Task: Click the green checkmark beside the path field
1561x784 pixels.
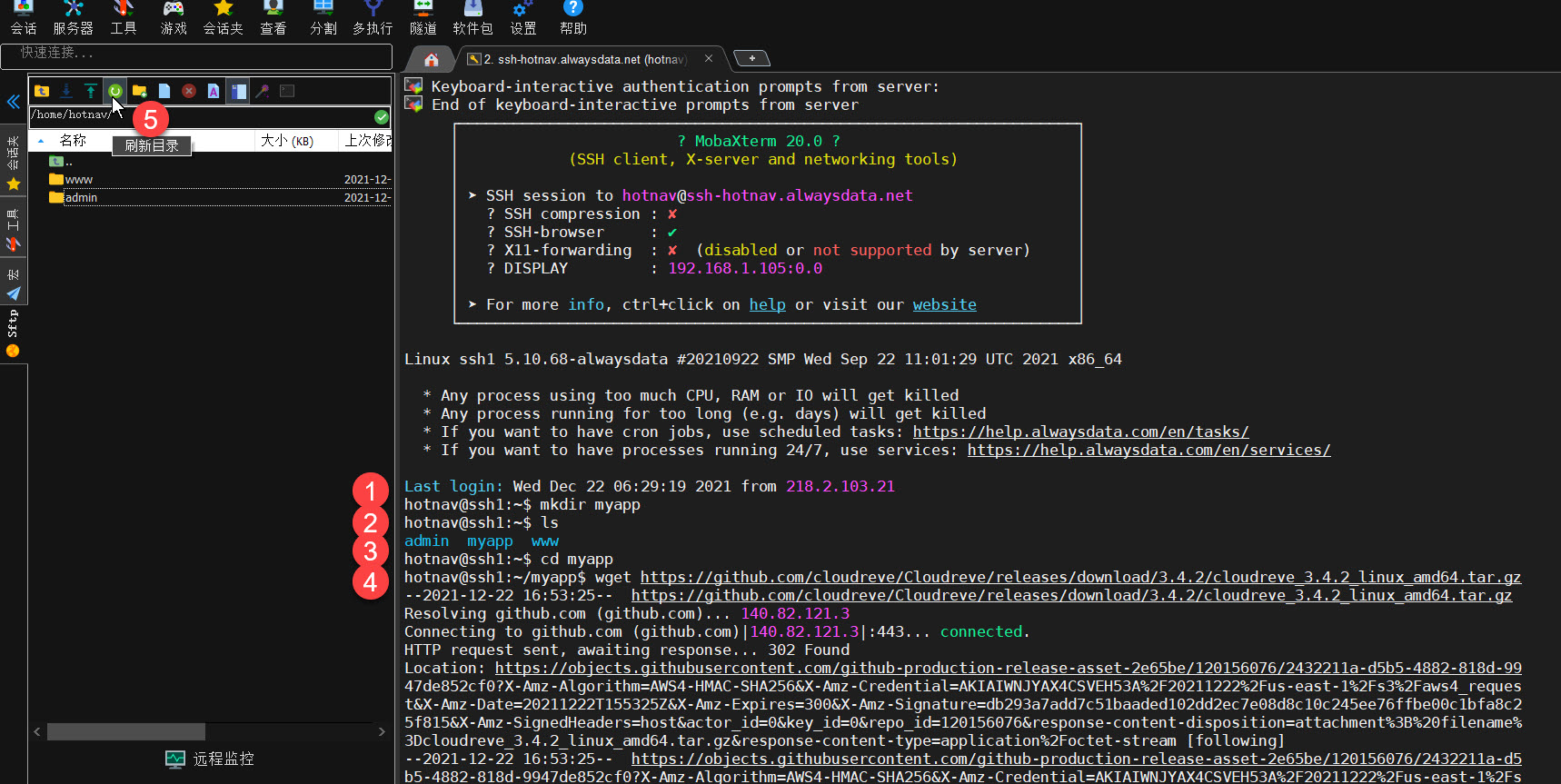Action: [382, 116]
